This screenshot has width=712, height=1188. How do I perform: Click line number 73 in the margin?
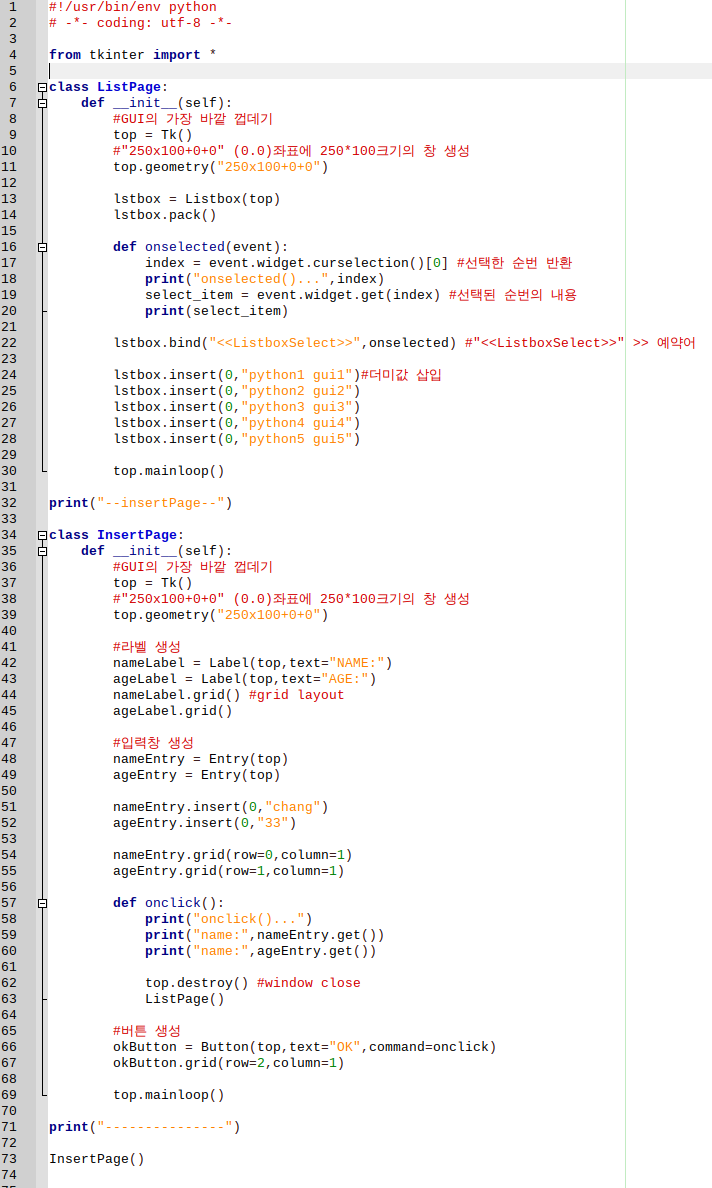tap(9, 1159)
